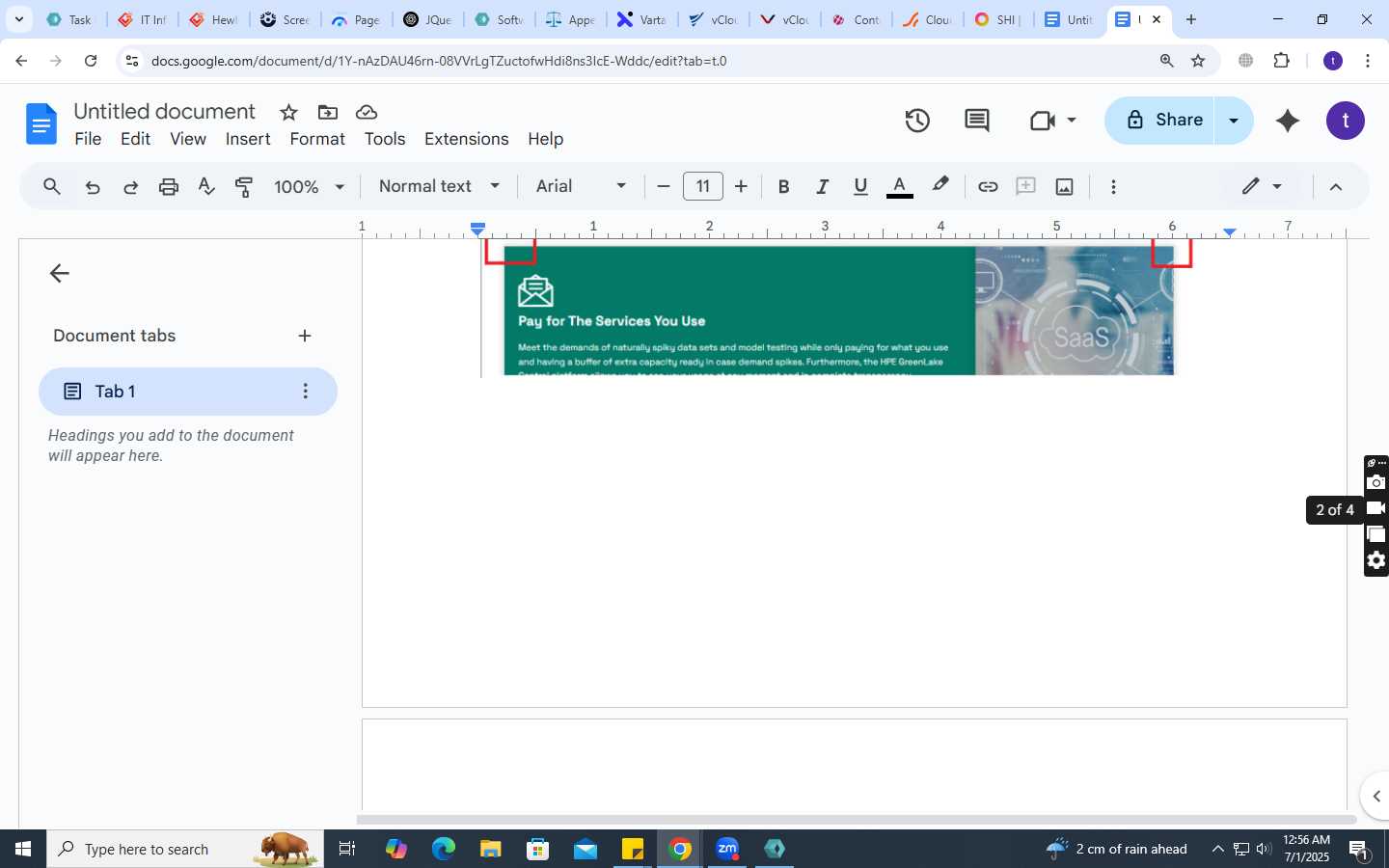
Task: Run spelling and grammar check
Action: coord(206,187)
